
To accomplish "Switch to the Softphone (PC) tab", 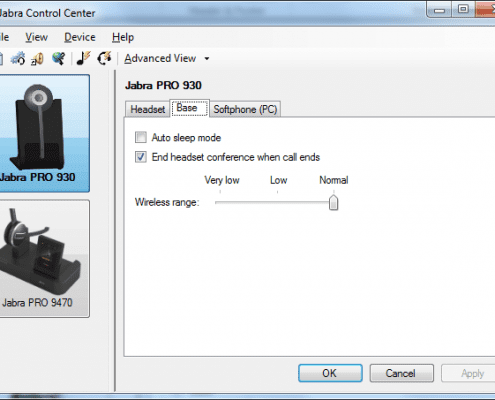I will (x=245, y=109).
